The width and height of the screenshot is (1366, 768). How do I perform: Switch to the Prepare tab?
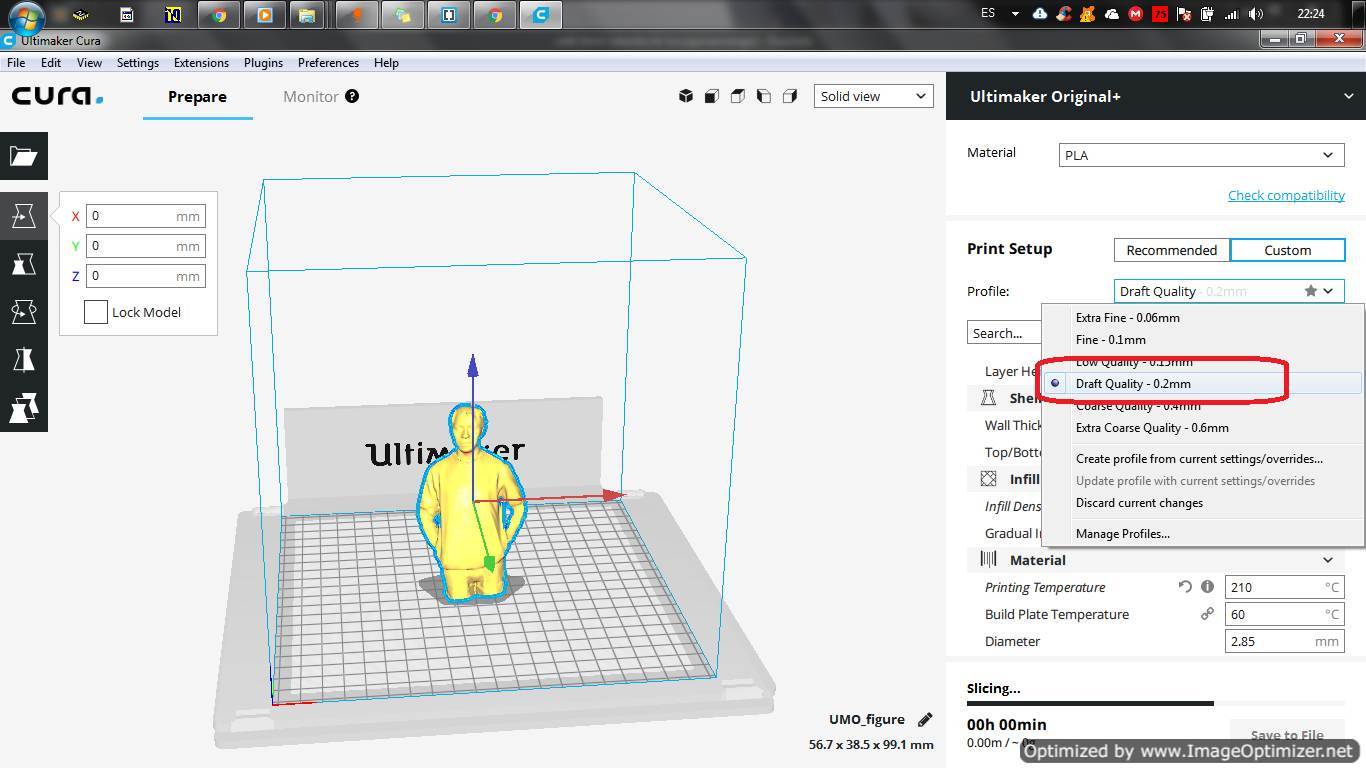(197, 97)
